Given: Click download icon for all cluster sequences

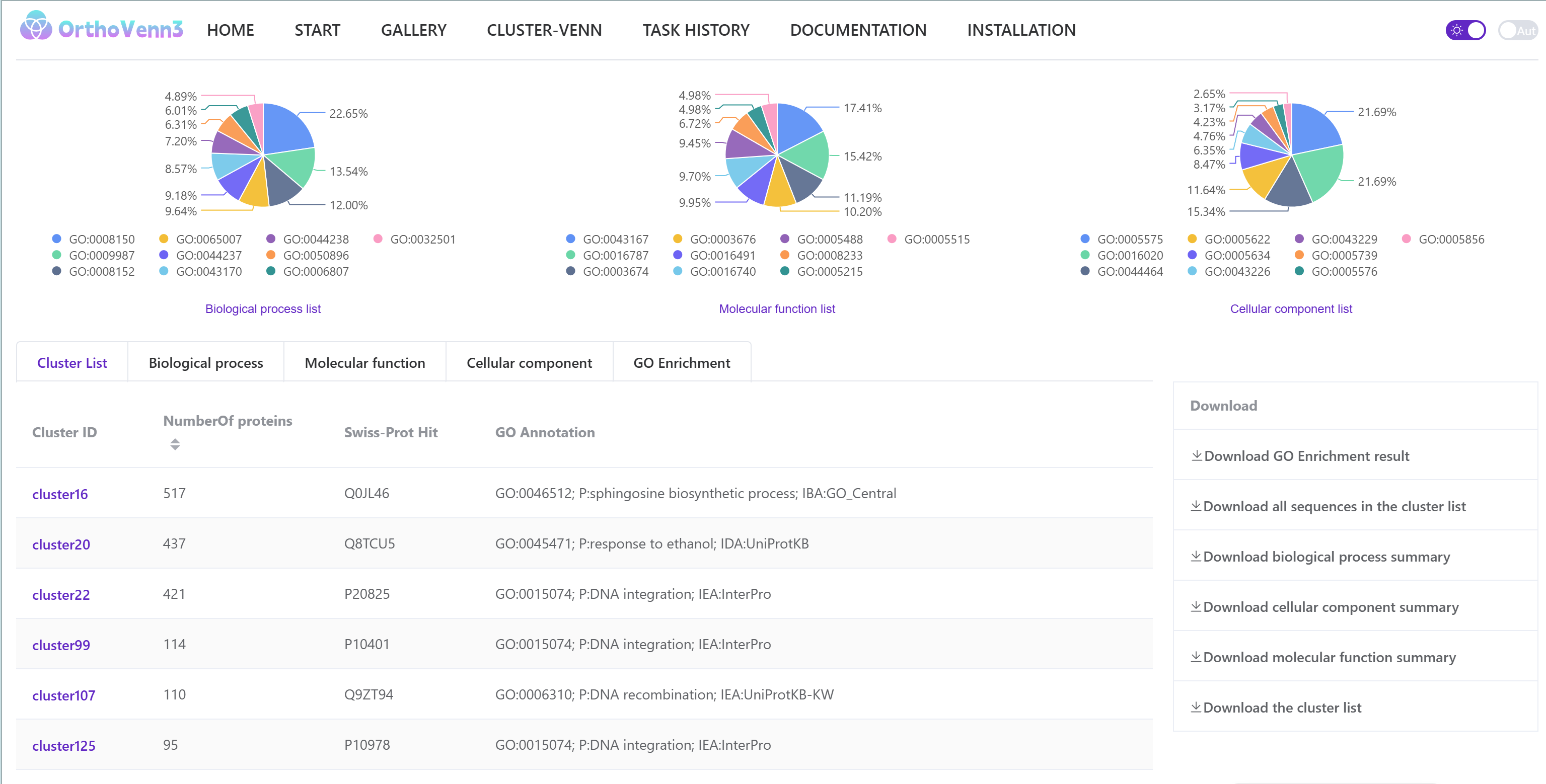Looking at the screenshot, I should (x=1196, y=506).
